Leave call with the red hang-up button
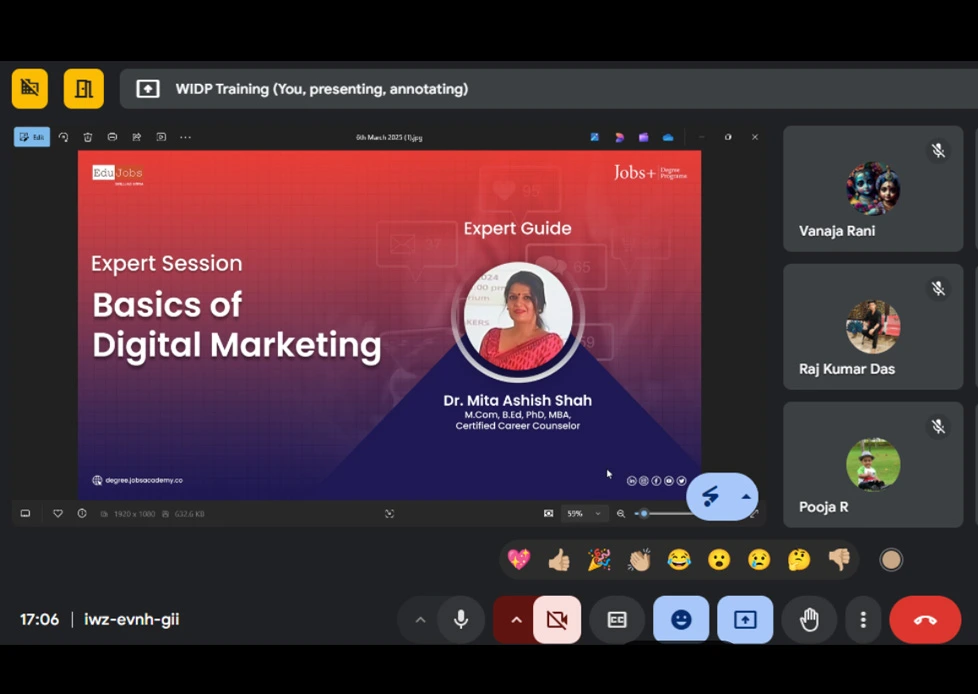978x694 pixels. 925,619
